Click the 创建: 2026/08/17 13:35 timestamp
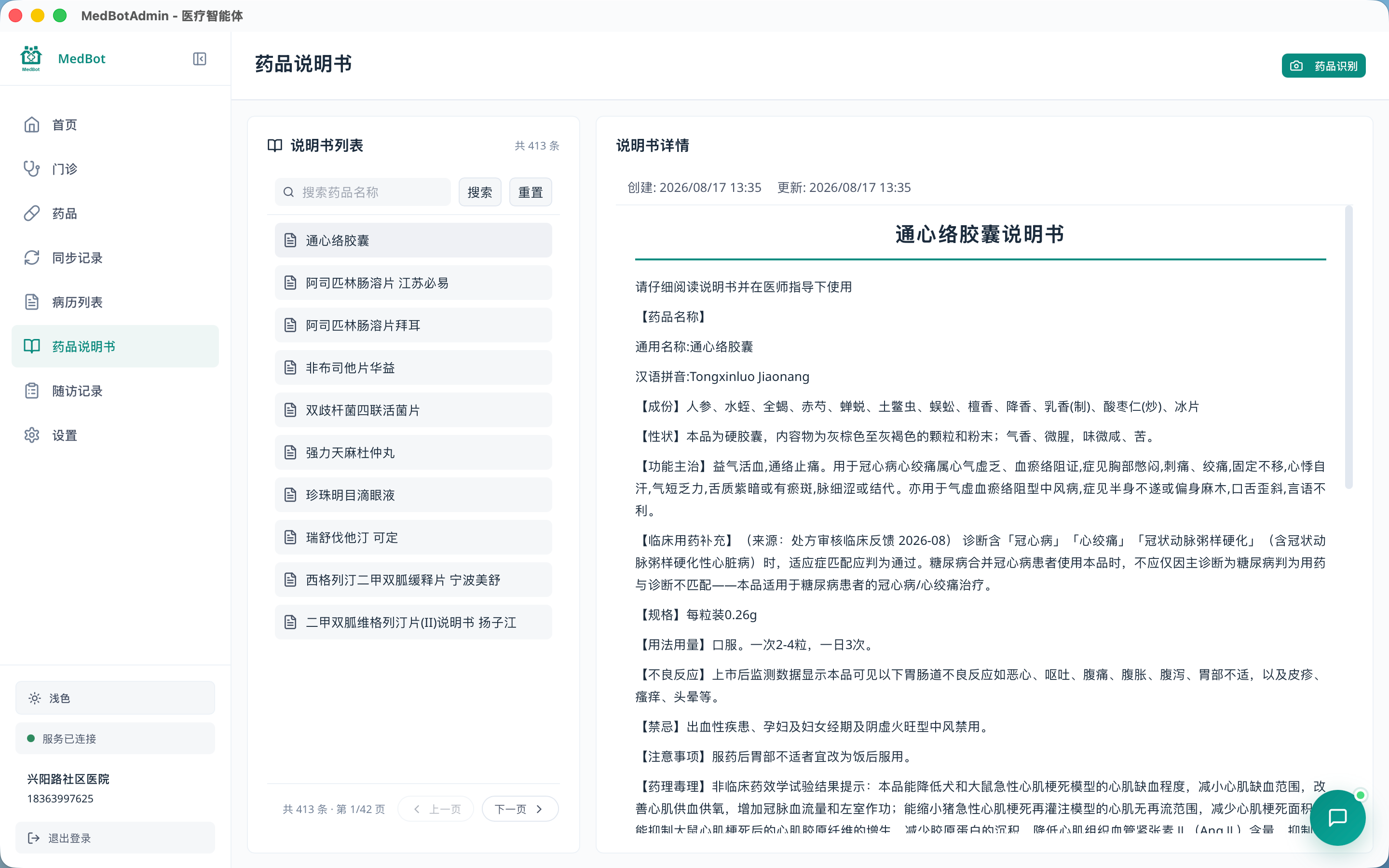The height and width of the screenshot is (868, 1389). pos(694,188)
